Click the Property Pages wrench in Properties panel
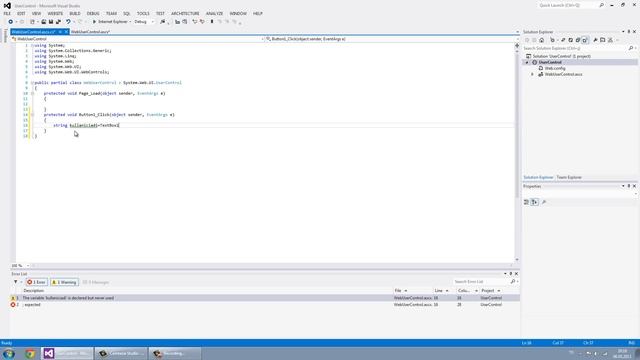The height and width of the screenshot is (360, 640). (544, 202)
